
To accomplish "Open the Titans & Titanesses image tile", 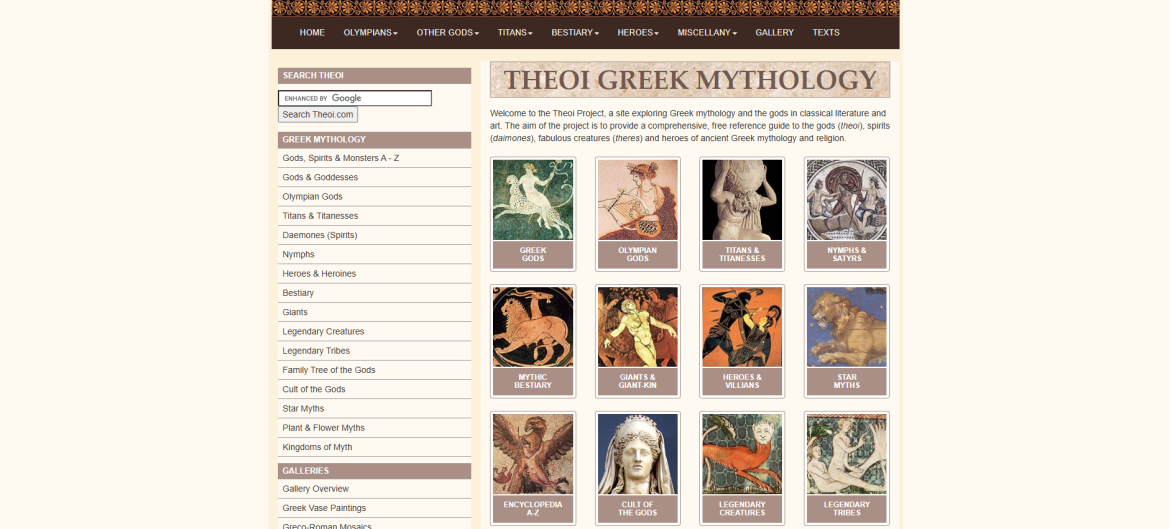I will coord(742,213).
